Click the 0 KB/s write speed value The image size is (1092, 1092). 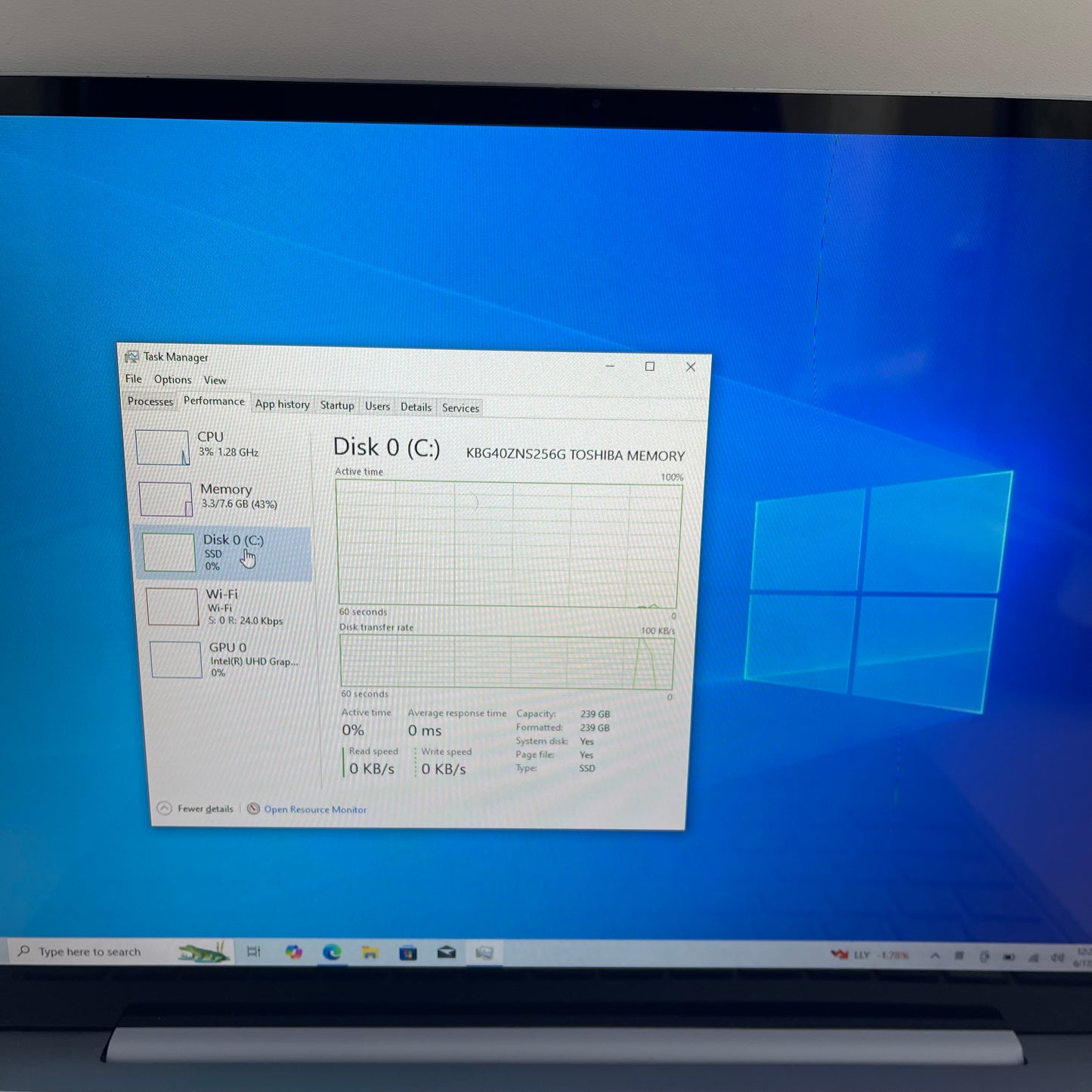coord(444,769)
